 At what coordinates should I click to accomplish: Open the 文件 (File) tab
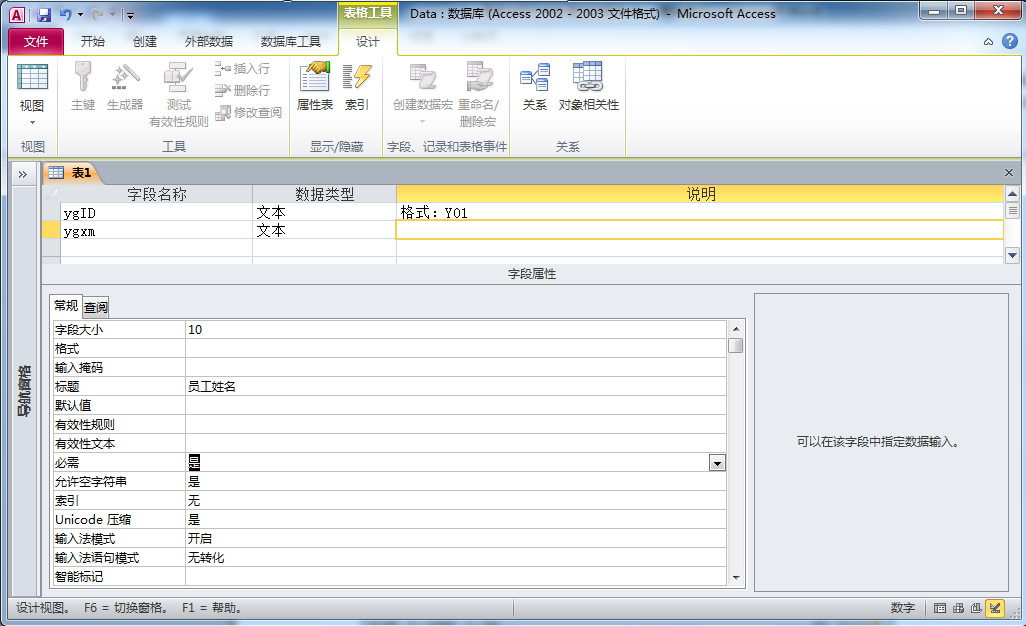click(36, 42)
